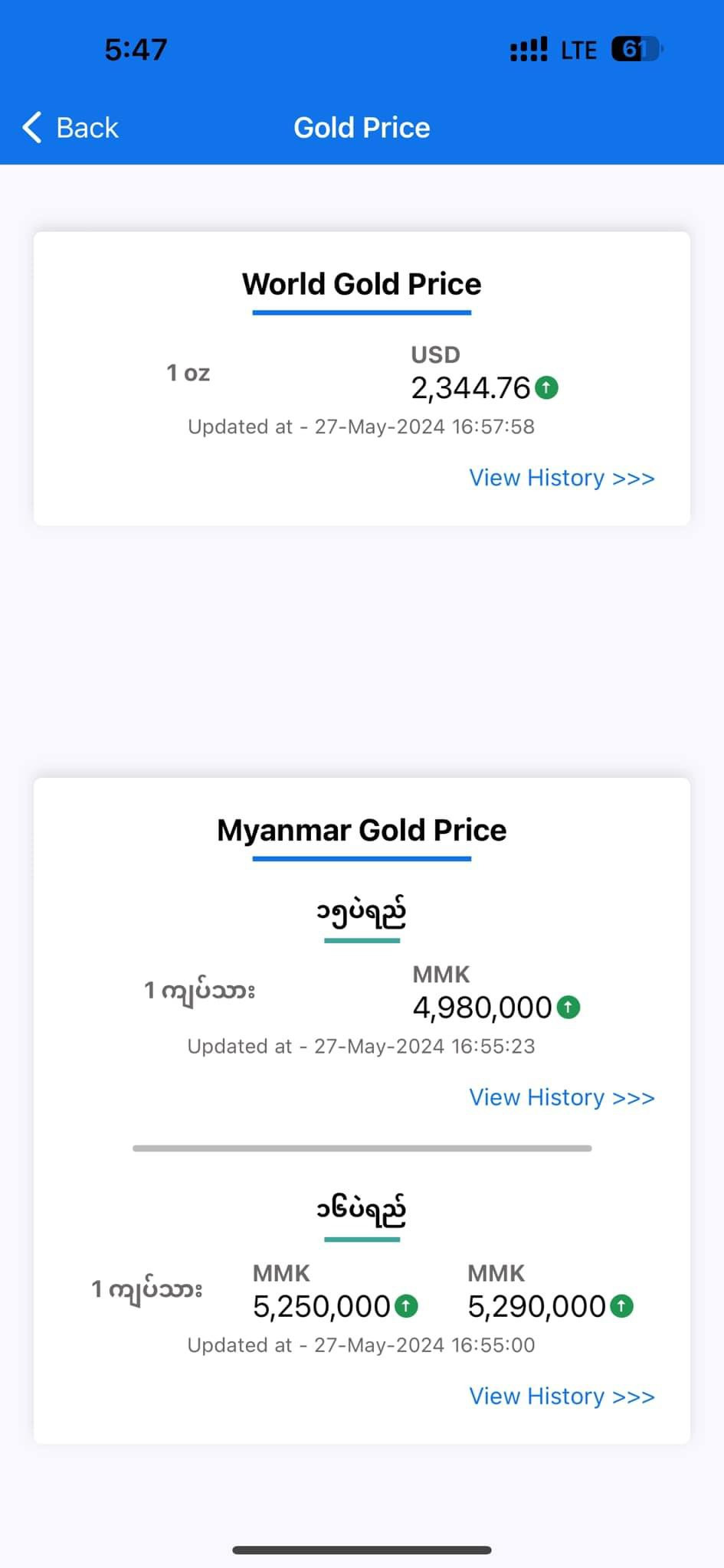724x1568 pixels.
Task: Tap the green up arrow beside 4,980,000
Action: (x=568, y=1008)
